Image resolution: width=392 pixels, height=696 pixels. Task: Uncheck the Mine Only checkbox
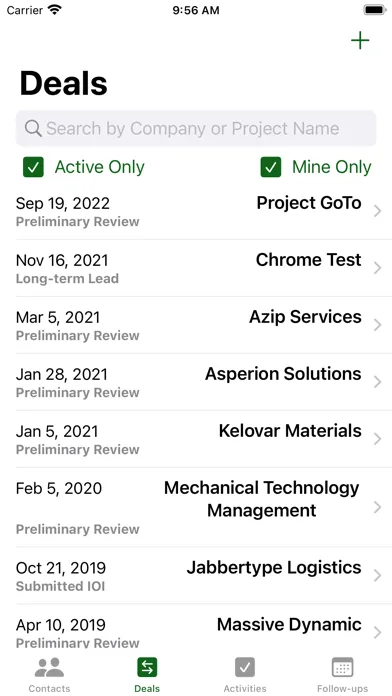[x=271, y=167]
